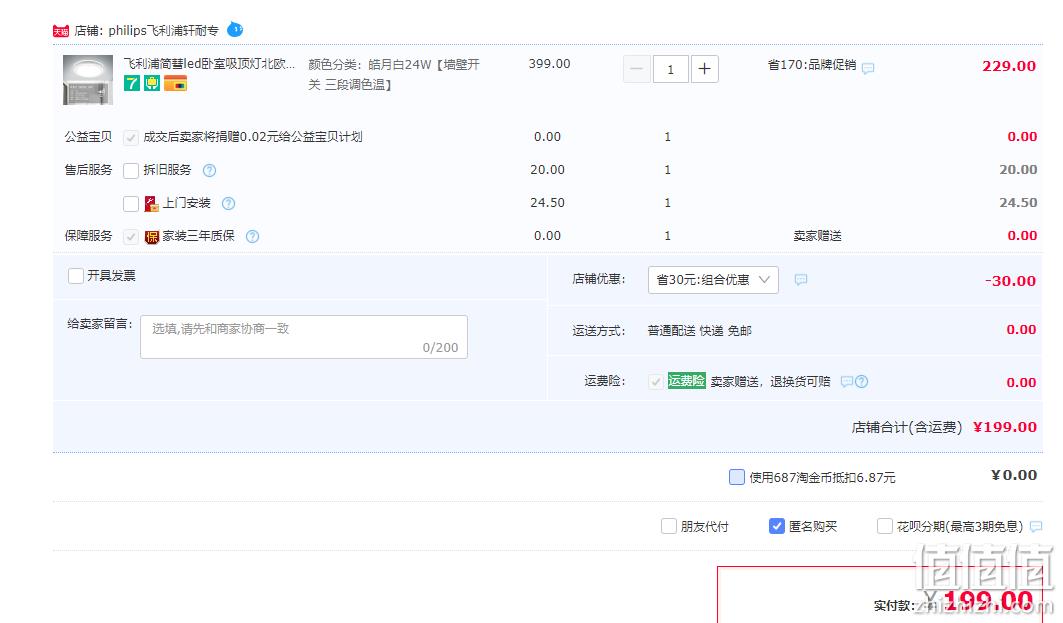Click the orange card badge under the product title
Screen dimensions: 1063x623
[175, 83]
